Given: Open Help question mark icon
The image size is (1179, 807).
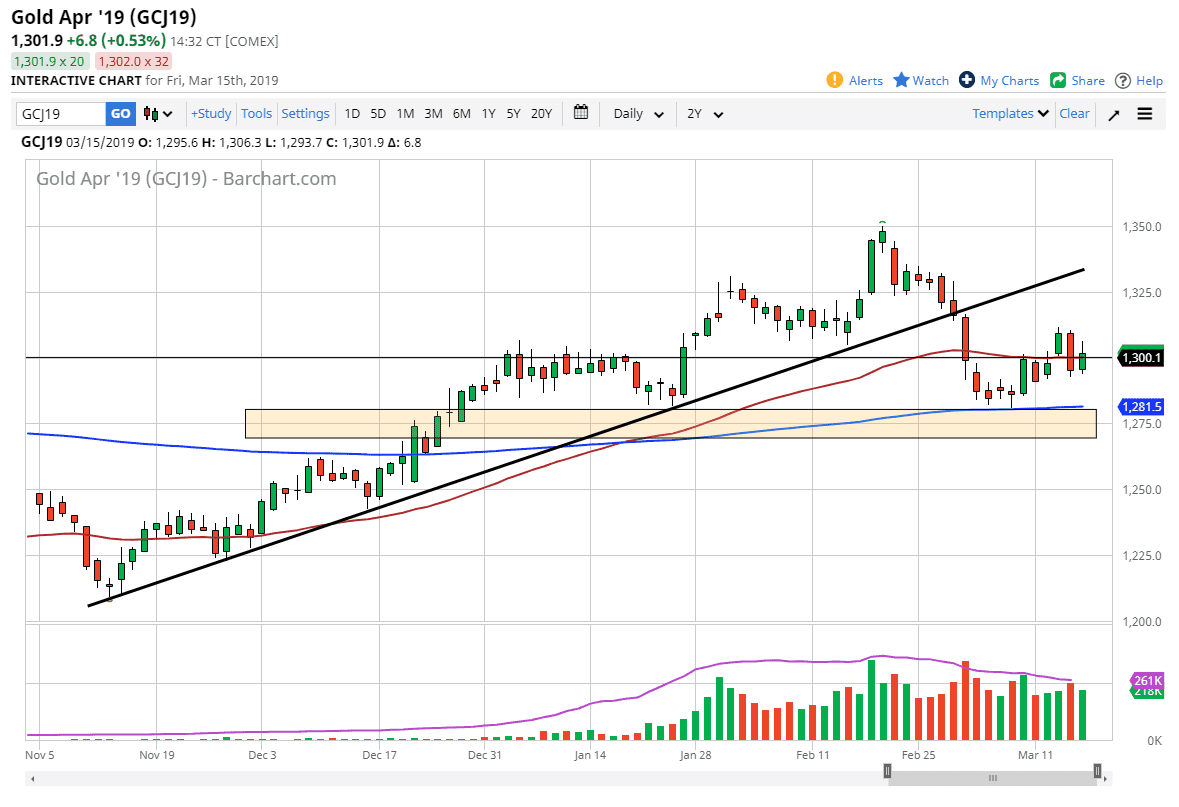Looking at the screenshot, I should [x=1123, y=80].
